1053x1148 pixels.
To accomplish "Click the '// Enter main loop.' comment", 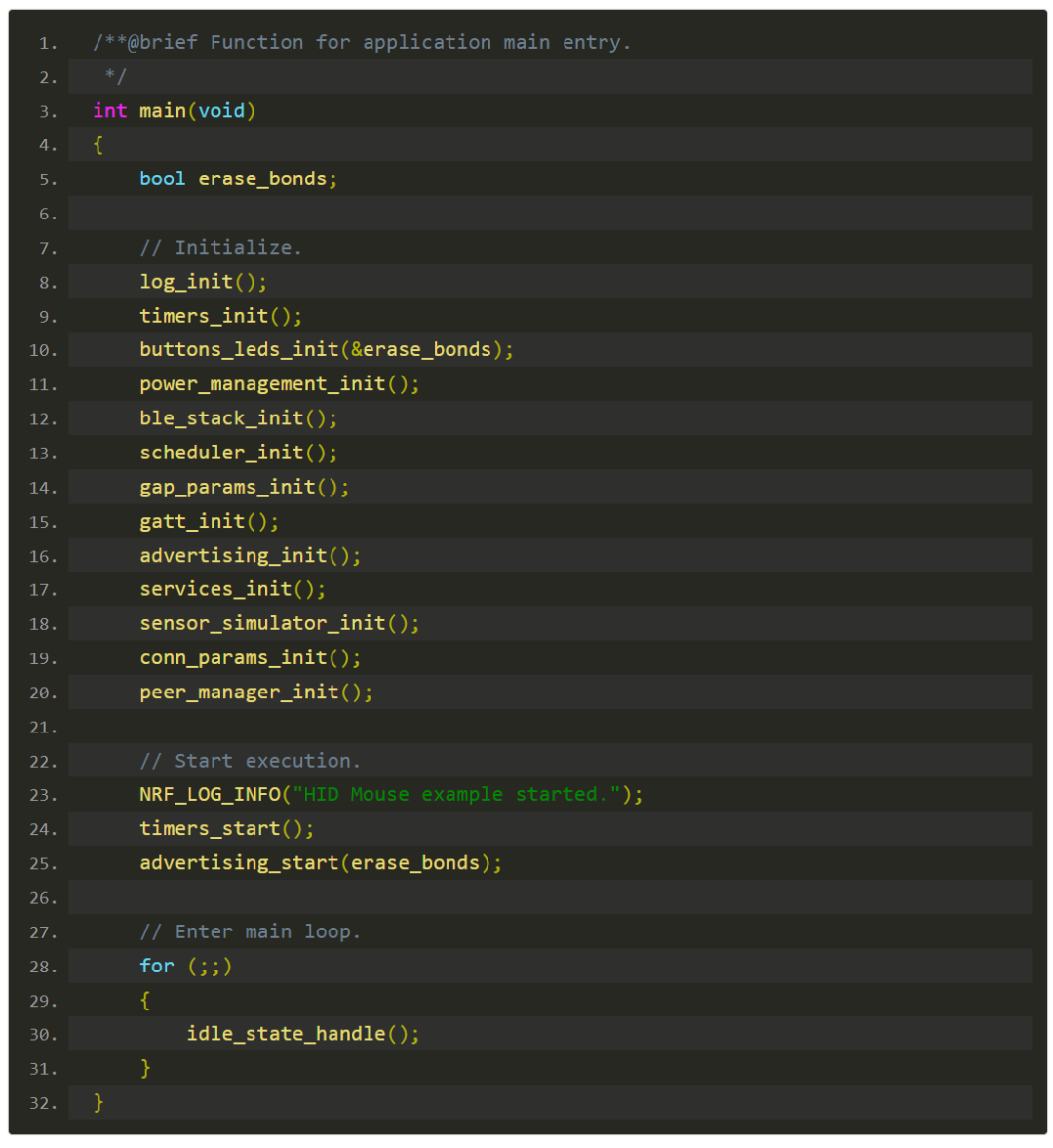I will pos(251,931).
